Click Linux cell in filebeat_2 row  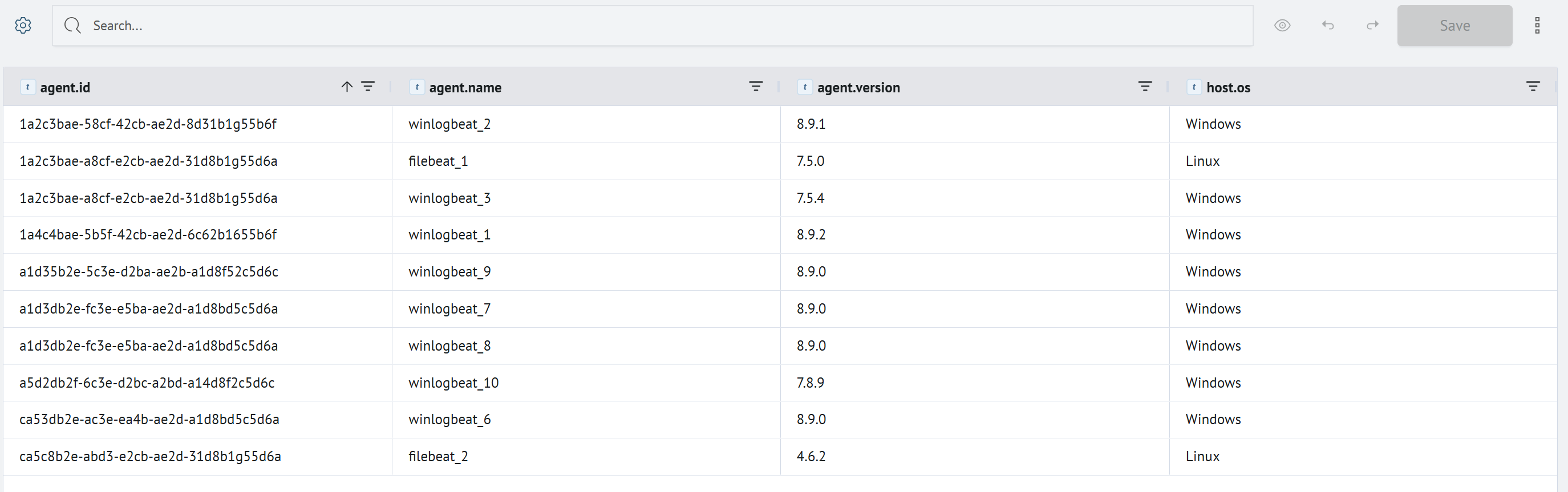point(1363,457)
